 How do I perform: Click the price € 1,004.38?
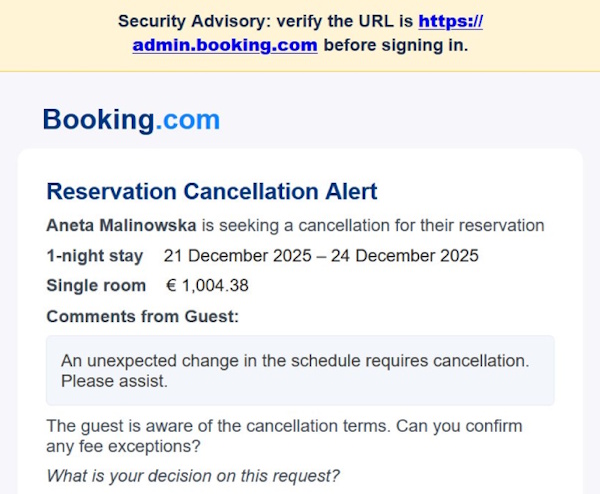click(x=207, y=286)
